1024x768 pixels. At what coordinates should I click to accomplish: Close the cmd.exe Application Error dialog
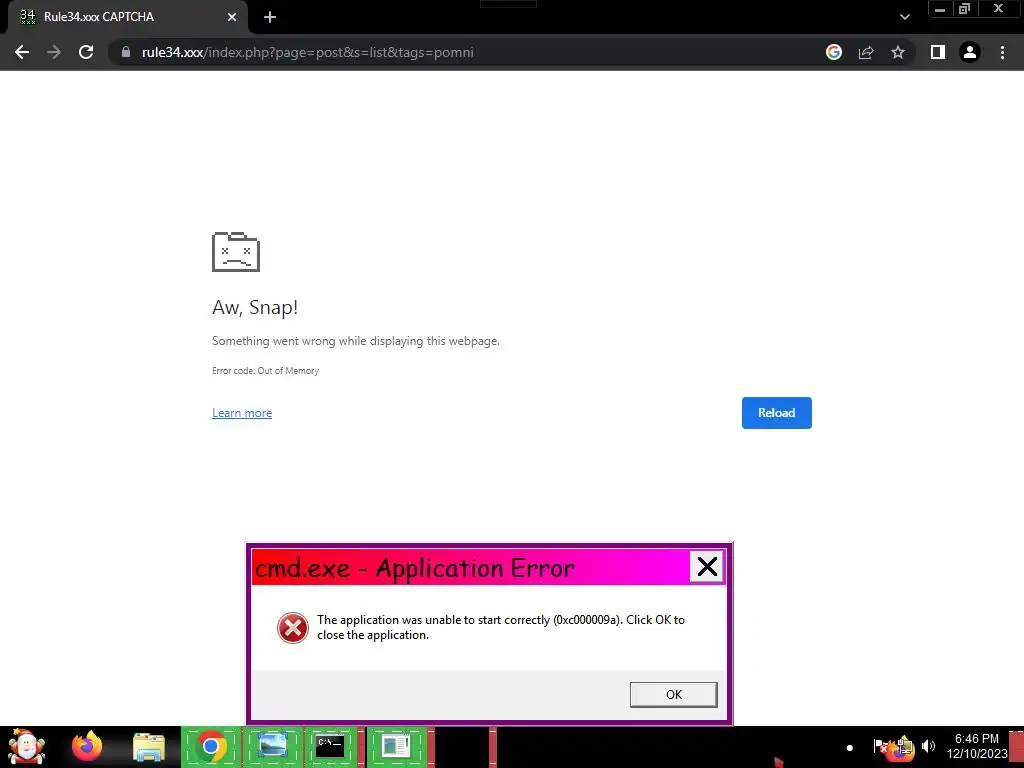707,566
